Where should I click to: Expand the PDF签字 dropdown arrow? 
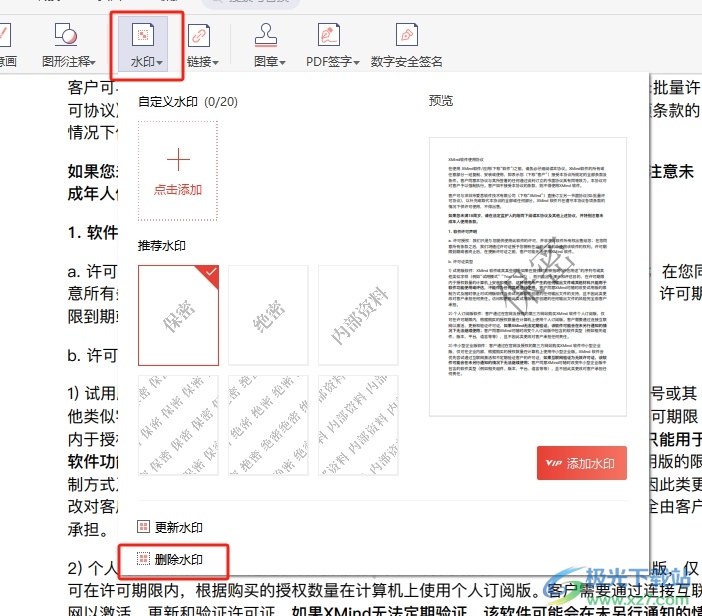tap(356, 62)
